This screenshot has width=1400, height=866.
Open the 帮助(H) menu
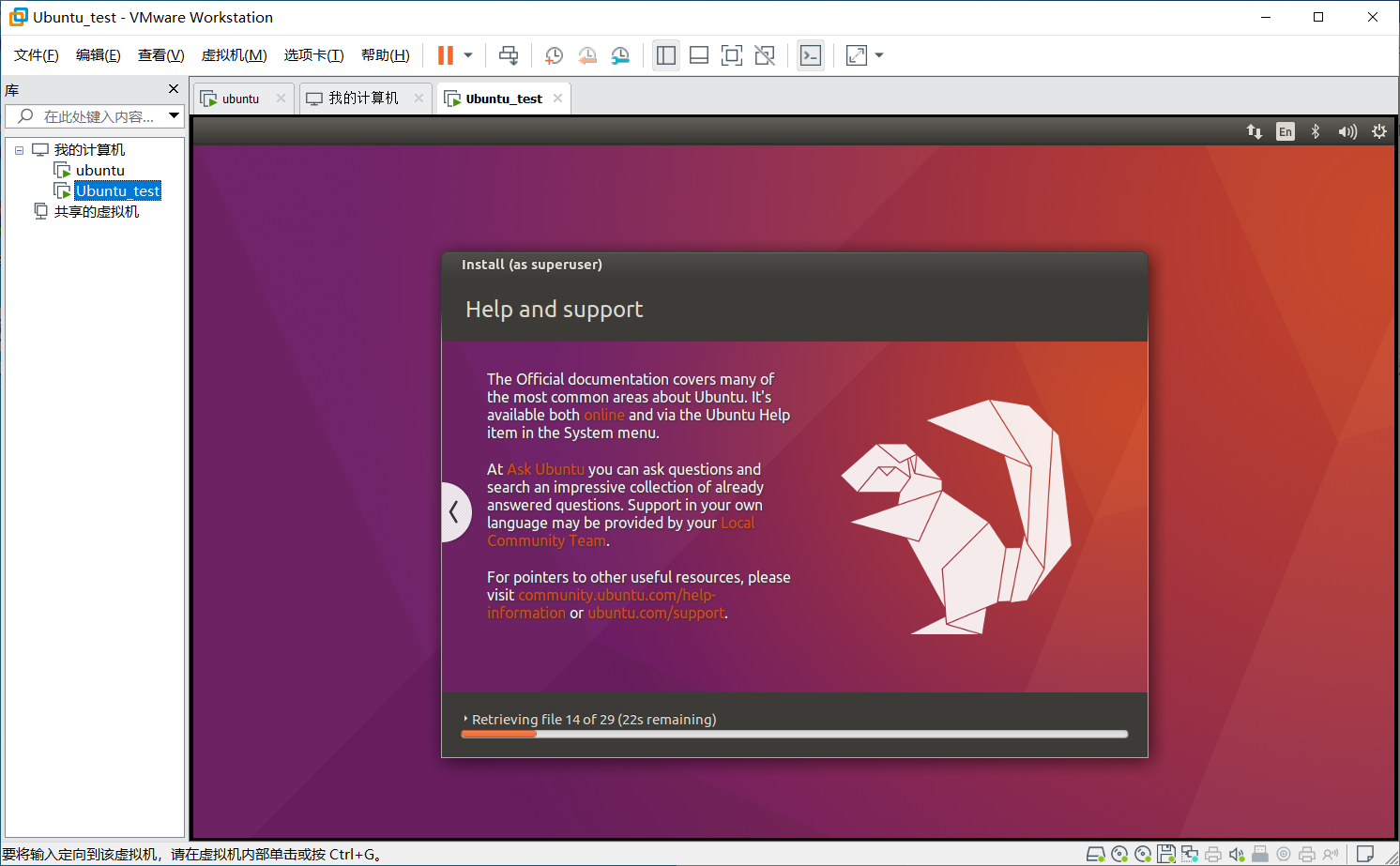pyautogui.click(x=386, y=55)
